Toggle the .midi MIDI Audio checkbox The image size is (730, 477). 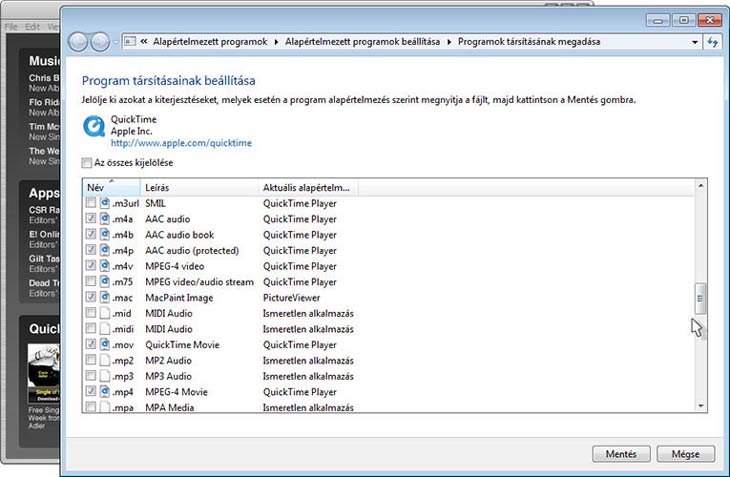(91, 329)
